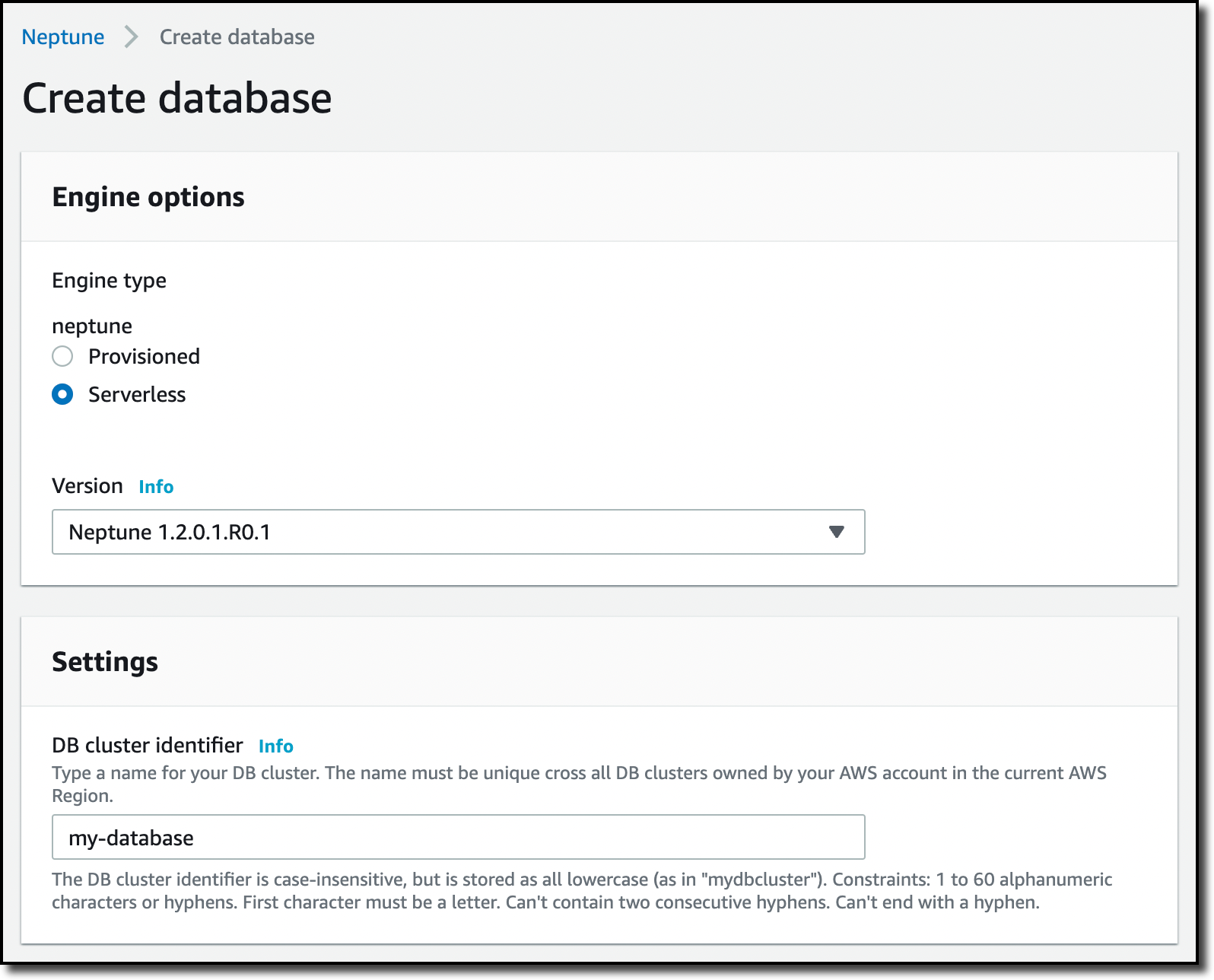This screenshot has width=1214, height=980.
Task: Open Info link next to Version
Action: coord(156,487)
